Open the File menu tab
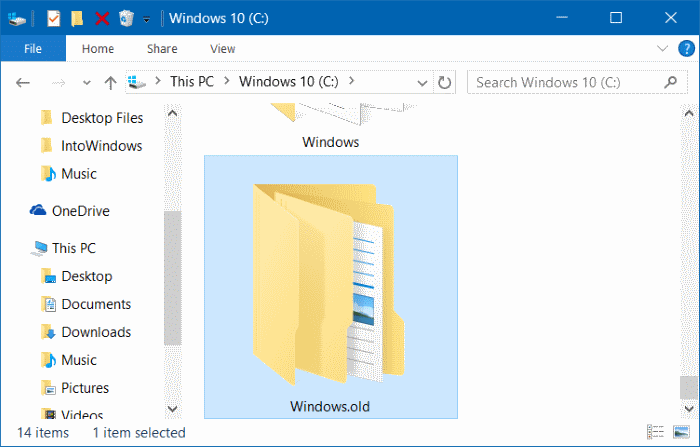 (33, 49)
